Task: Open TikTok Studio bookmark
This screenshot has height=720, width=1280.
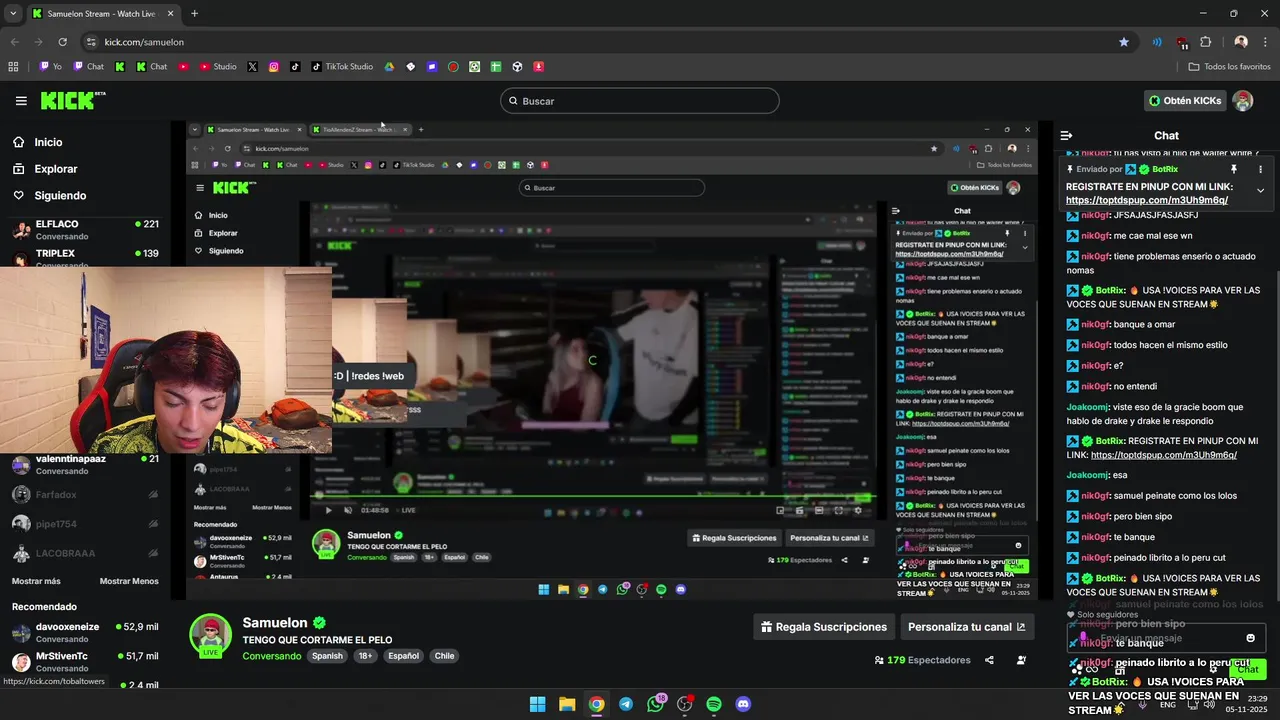Action: pyautogui.click(x=342, y=67)
